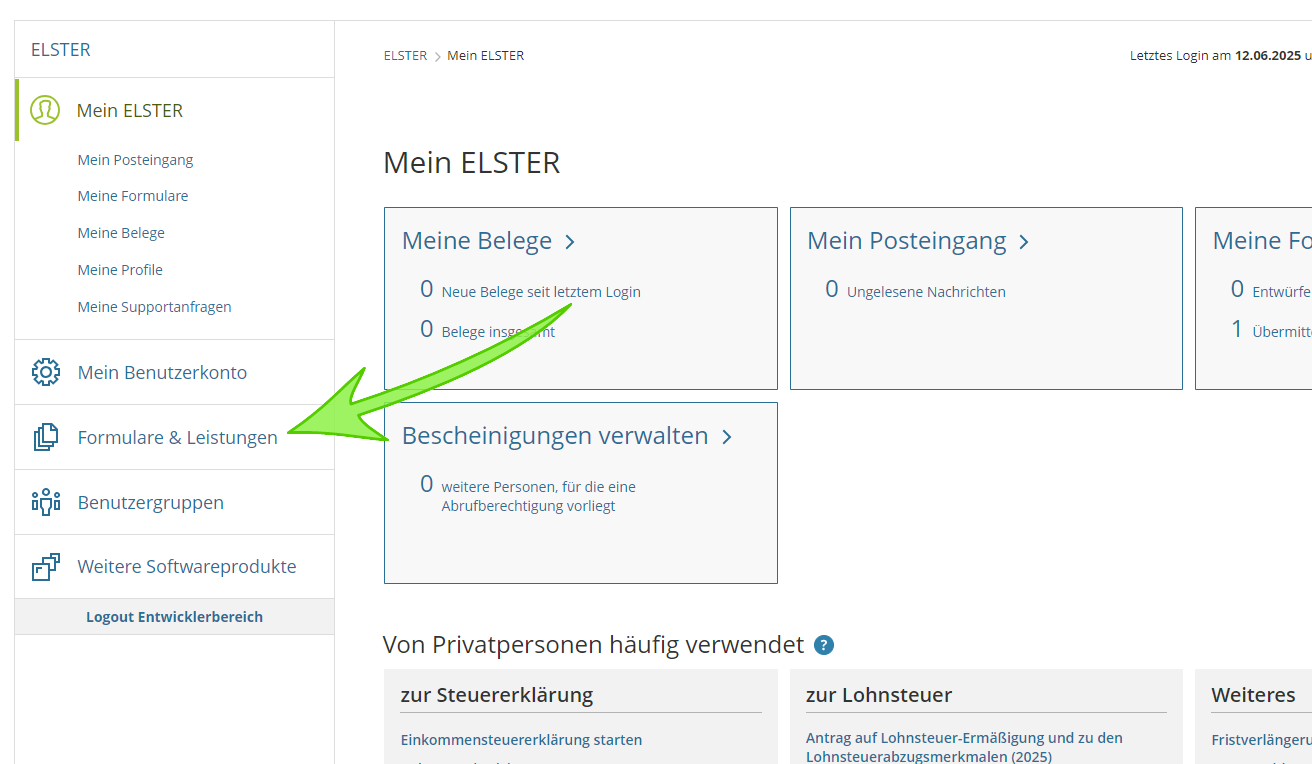Click the 'zur Steuererklärung' section heading
Viewport: 1312px width, 764px height.
click(x=497, y=695)
